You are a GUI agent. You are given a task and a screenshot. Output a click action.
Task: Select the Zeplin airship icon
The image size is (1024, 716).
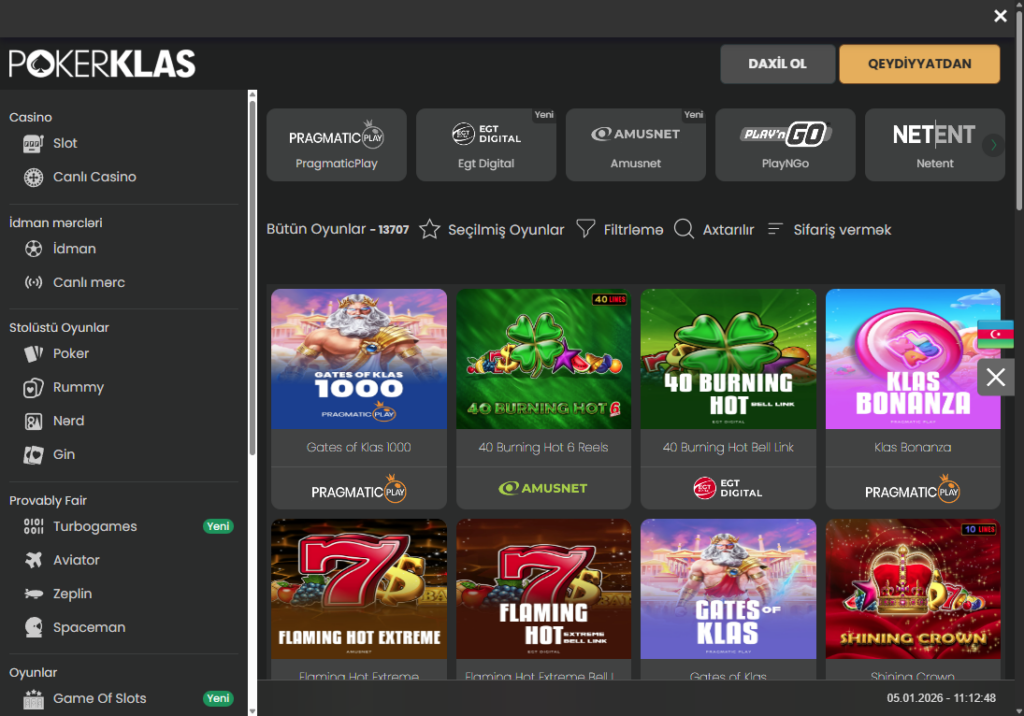34,594
